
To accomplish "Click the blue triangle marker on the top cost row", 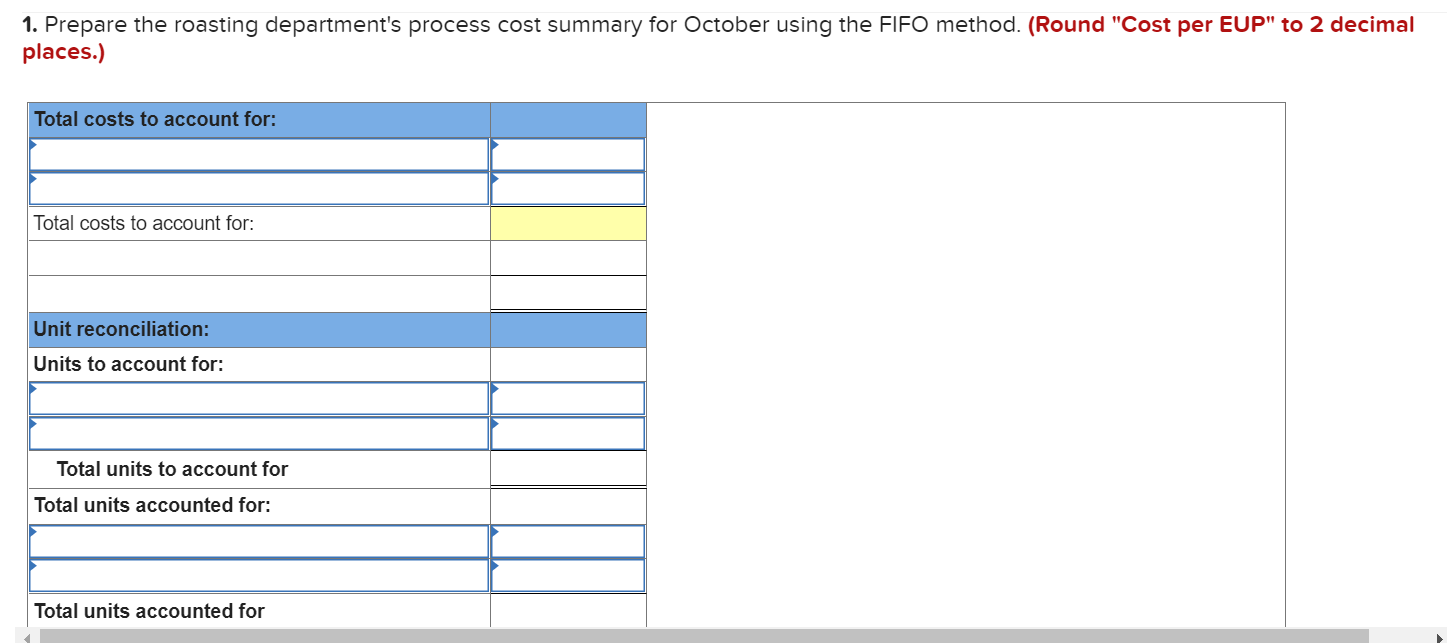I will tap(34, 144).
